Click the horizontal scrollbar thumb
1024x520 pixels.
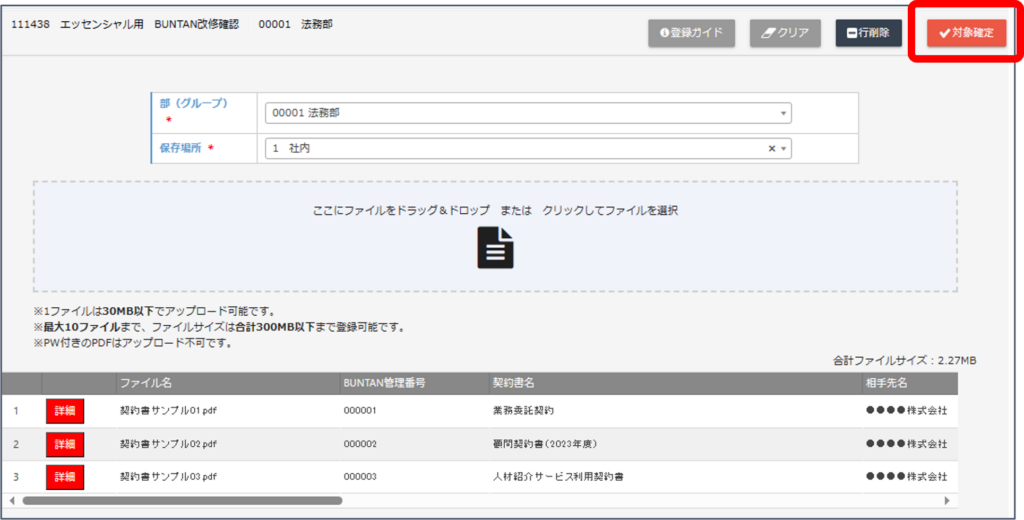(182, 499)
